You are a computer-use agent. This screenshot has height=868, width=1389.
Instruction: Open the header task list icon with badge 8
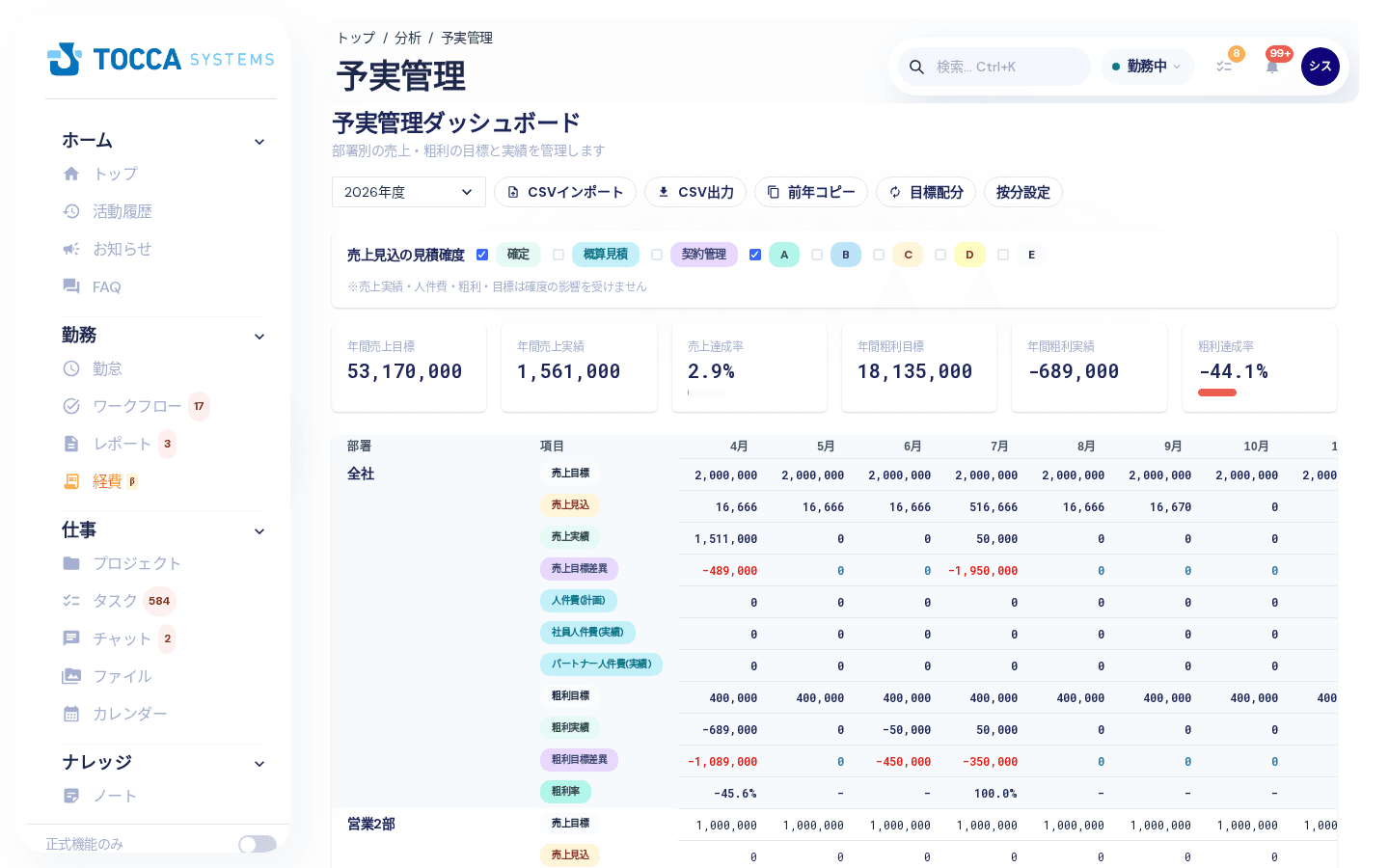point(1224,67)
